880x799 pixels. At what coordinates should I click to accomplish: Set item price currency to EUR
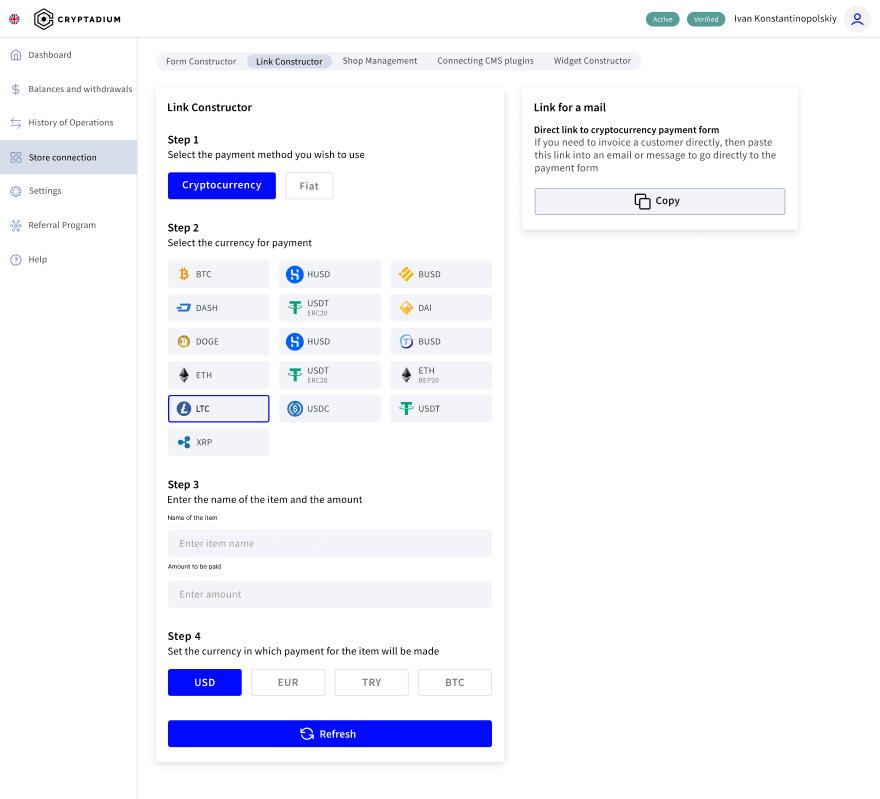[288, 683]
